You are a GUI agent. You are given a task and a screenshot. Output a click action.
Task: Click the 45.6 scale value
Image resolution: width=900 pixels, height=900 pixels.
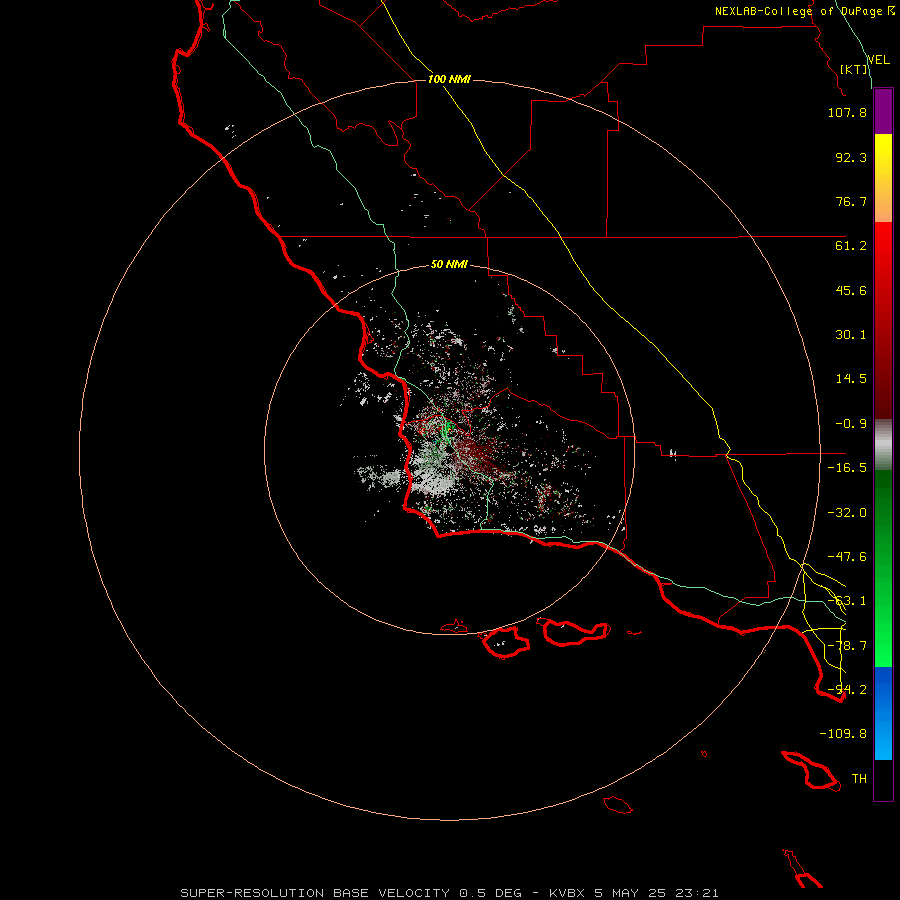click(x=851, y=290)
